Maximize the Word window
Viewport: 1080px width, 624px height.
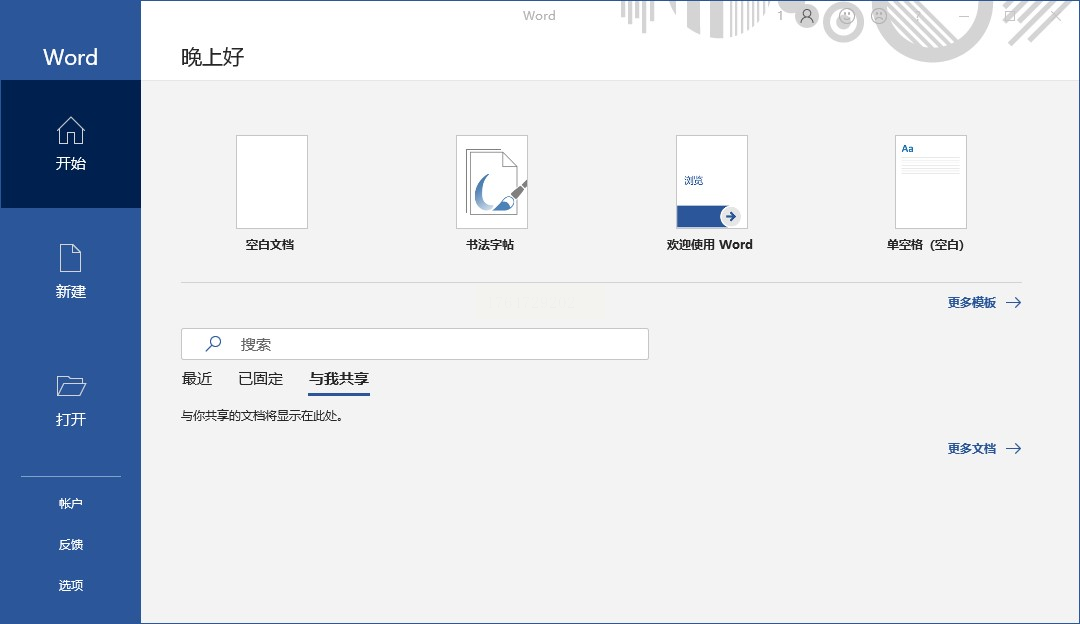tap(1010, 16)
